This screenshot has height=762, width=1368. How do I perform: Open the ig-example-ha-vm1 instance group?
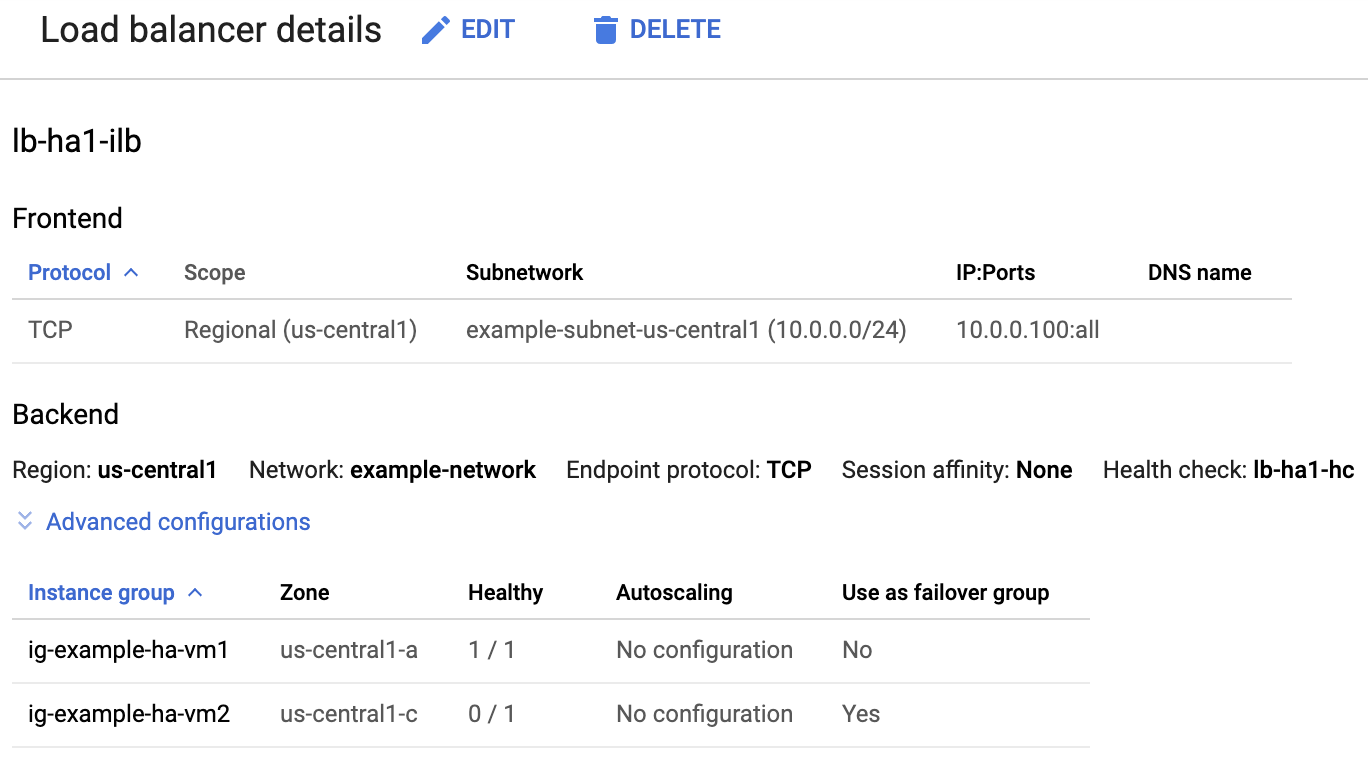(x=129, y=649)
